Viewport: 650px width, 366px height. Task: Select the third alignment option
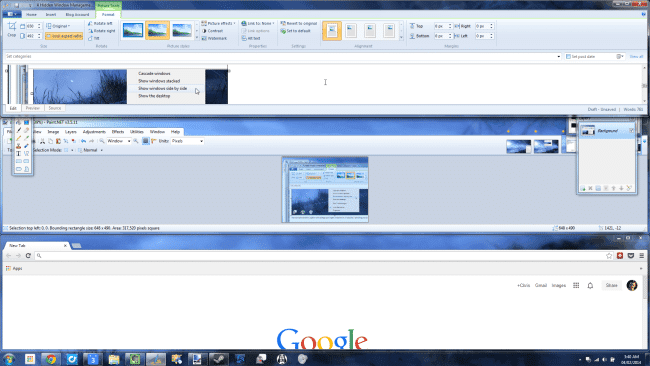click(370, 31)
